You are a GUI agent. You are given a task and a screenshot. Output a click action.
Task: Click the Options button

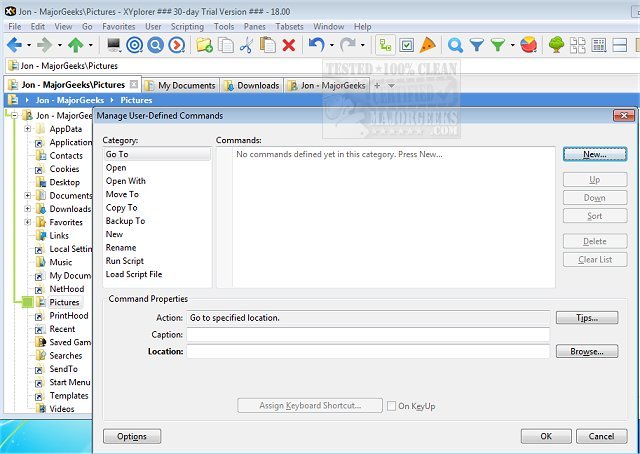coord(132,436)
